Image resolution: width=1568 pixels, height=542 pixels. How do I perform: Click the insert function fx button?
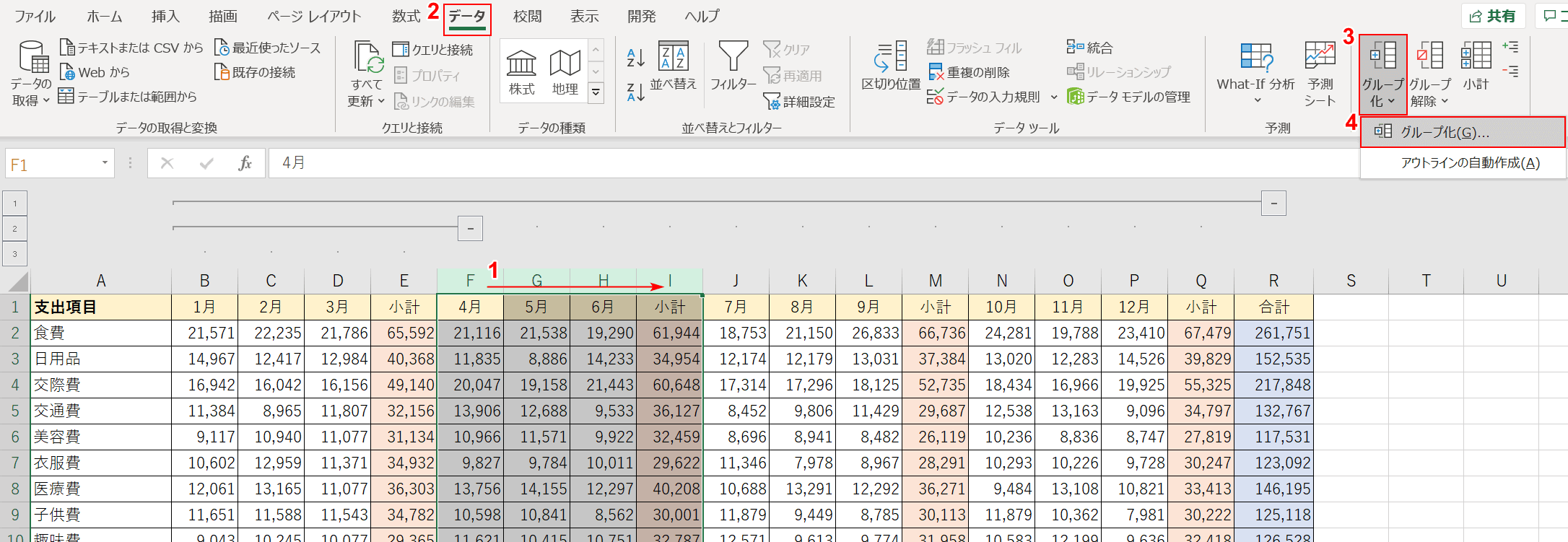245,163
